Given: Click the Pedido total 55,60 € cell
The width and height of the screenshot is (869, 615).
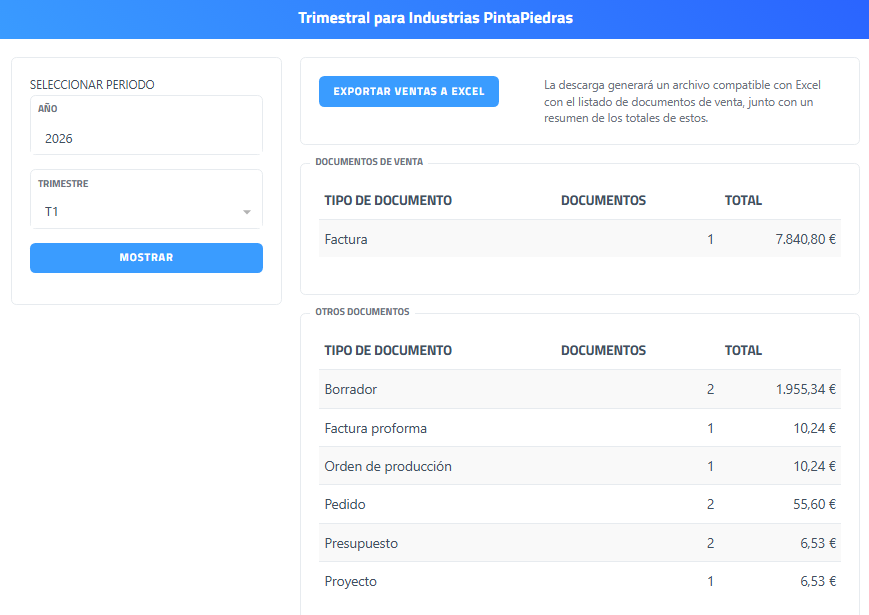Looking at the screenshot, I should pyautogui.click(x=814, y=505).
